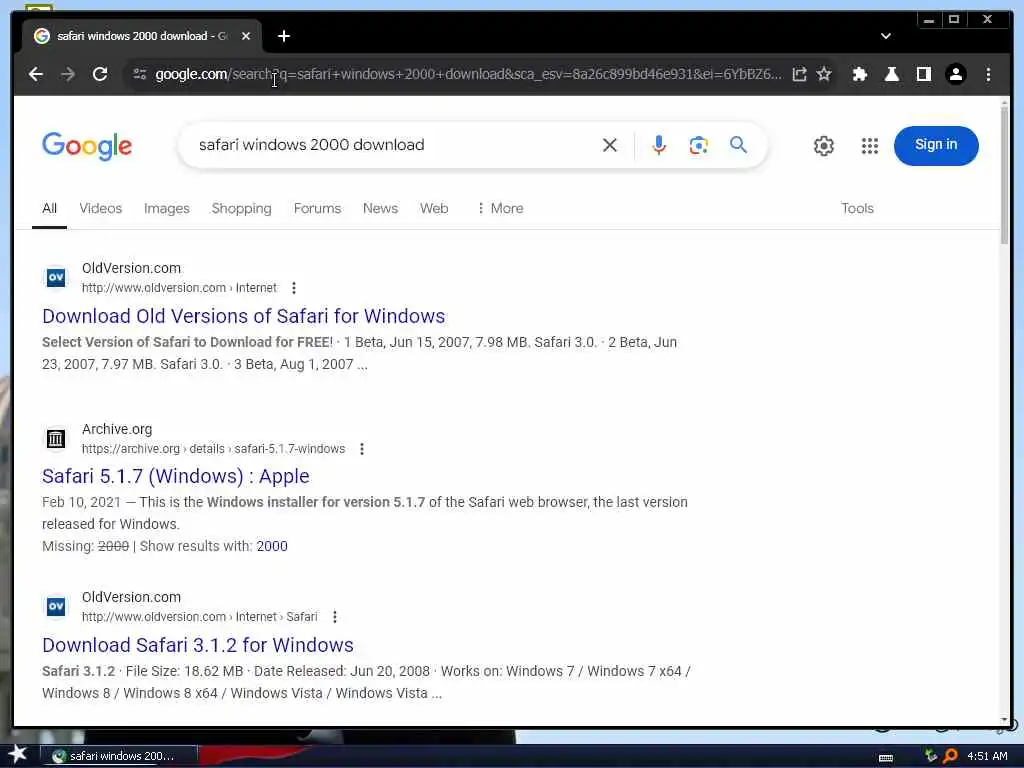
Task: Open the Chrome profile avatar icon
Action: click(955, 74)
